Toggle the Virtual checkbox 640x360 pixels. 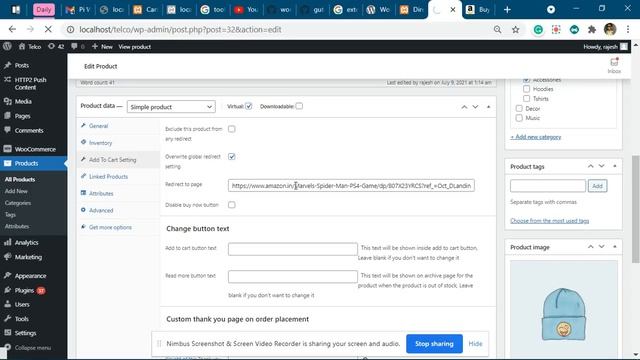pyautogui.click(x=249, y=106)
